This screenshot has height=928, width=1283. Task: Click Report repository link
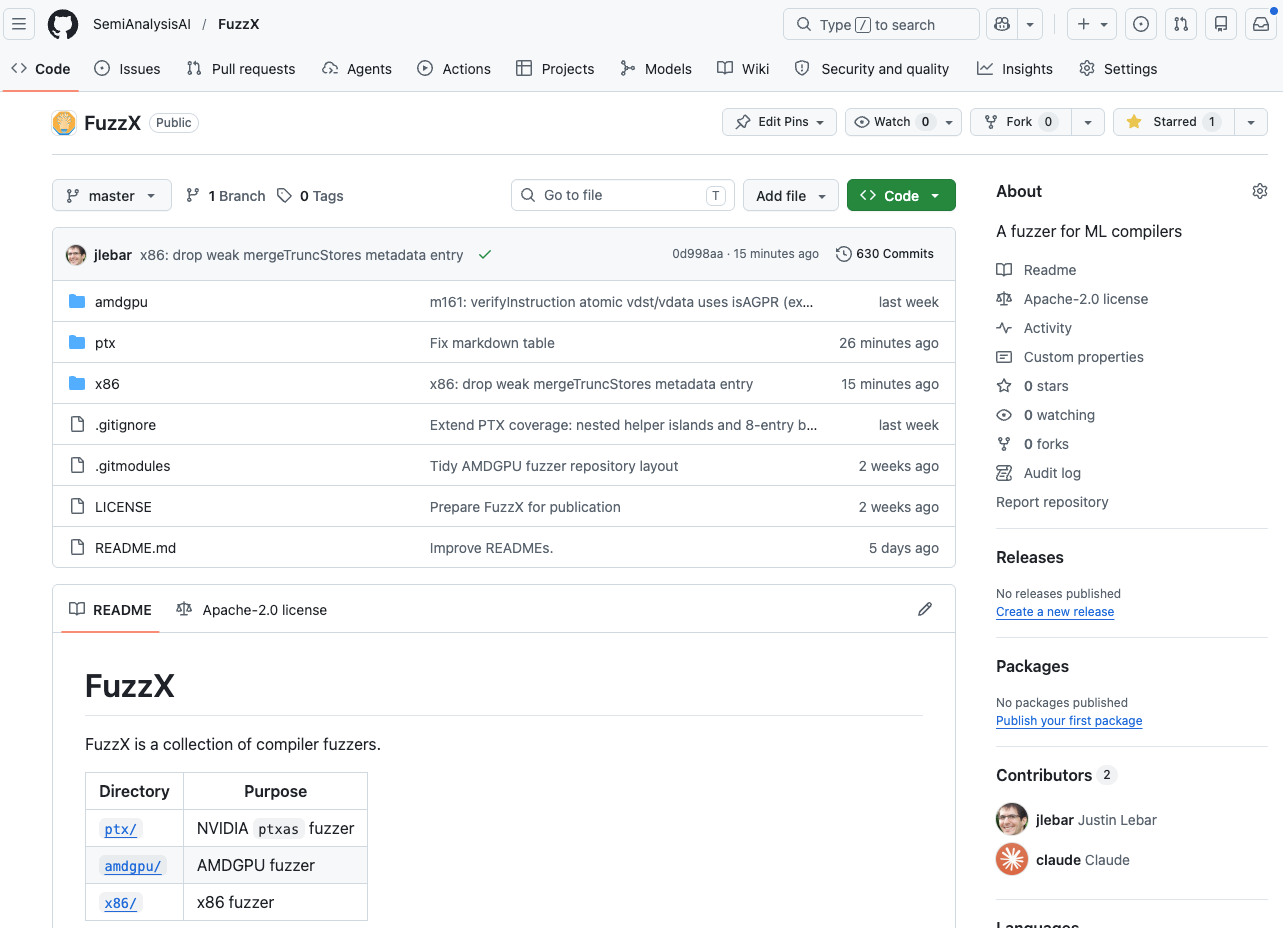(x=1052, y=502)
